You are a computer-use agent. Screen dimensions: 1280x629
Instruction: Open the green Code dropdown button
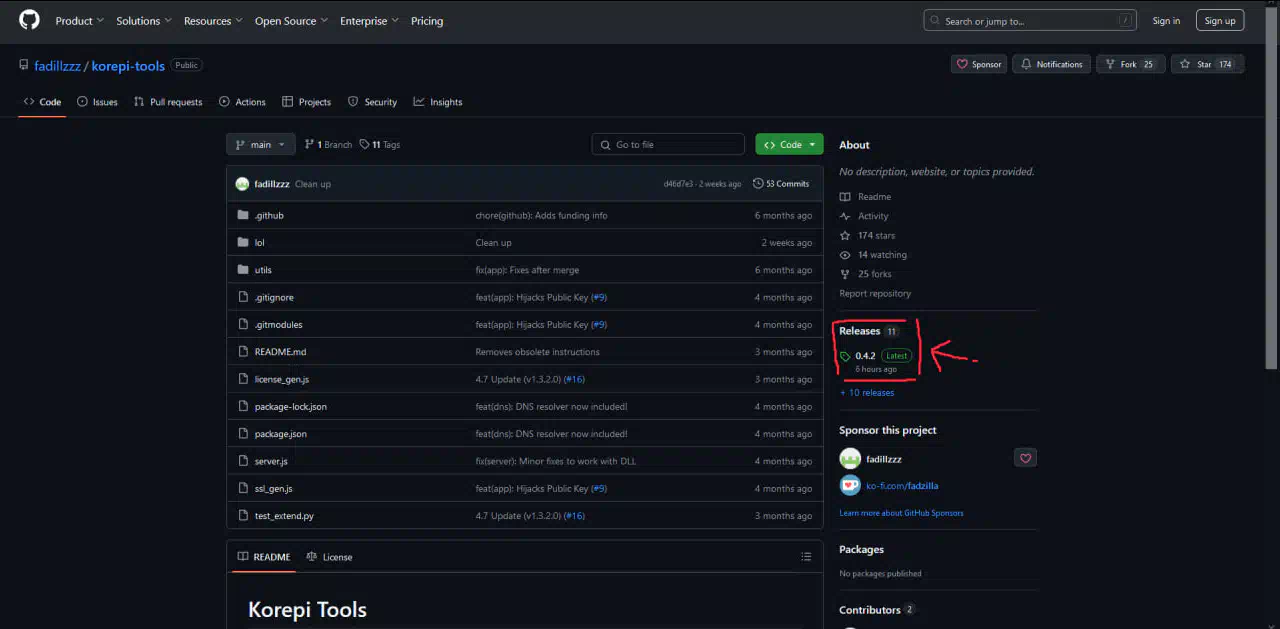pyautogui.click(x=790, y=145)
